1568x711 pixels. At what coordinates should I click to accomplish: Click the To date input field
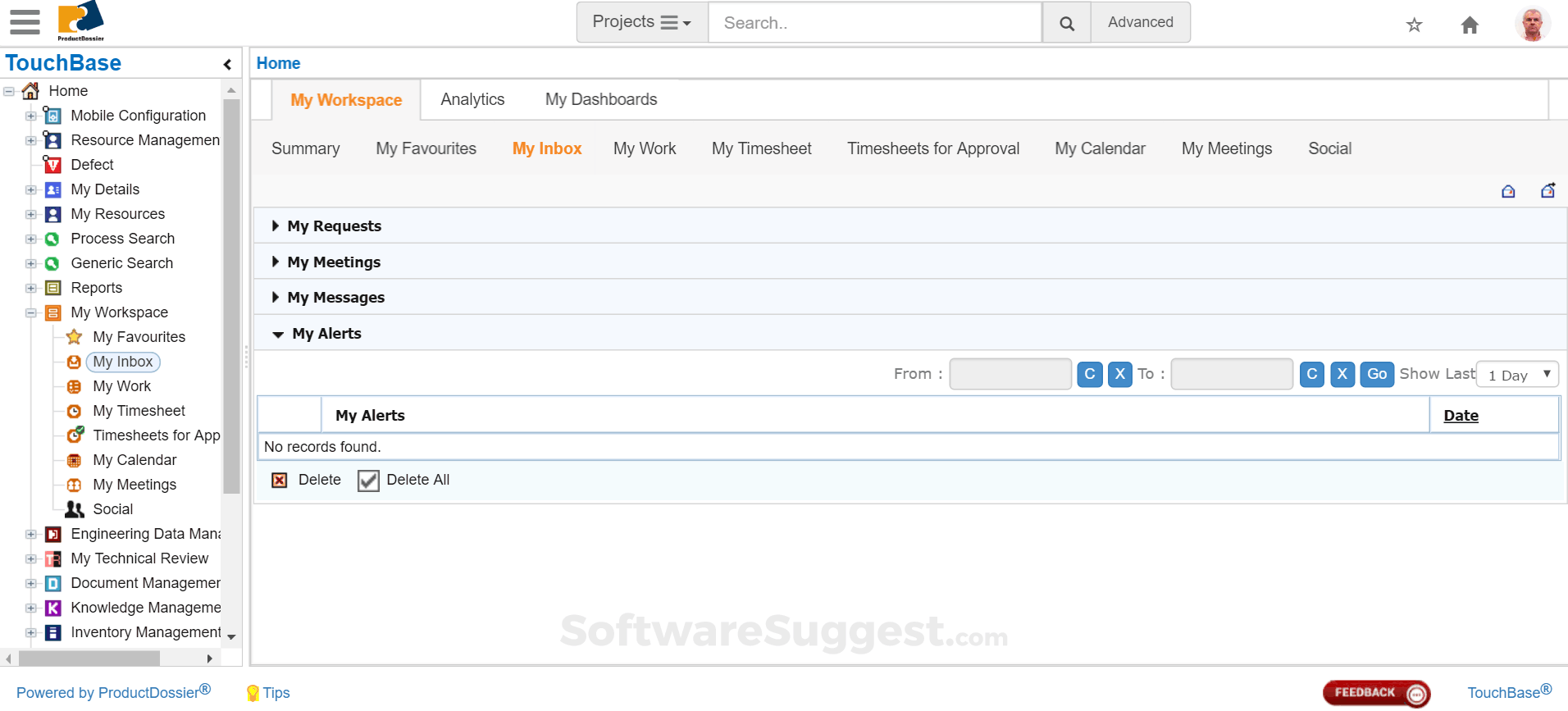coord(1232,374)
